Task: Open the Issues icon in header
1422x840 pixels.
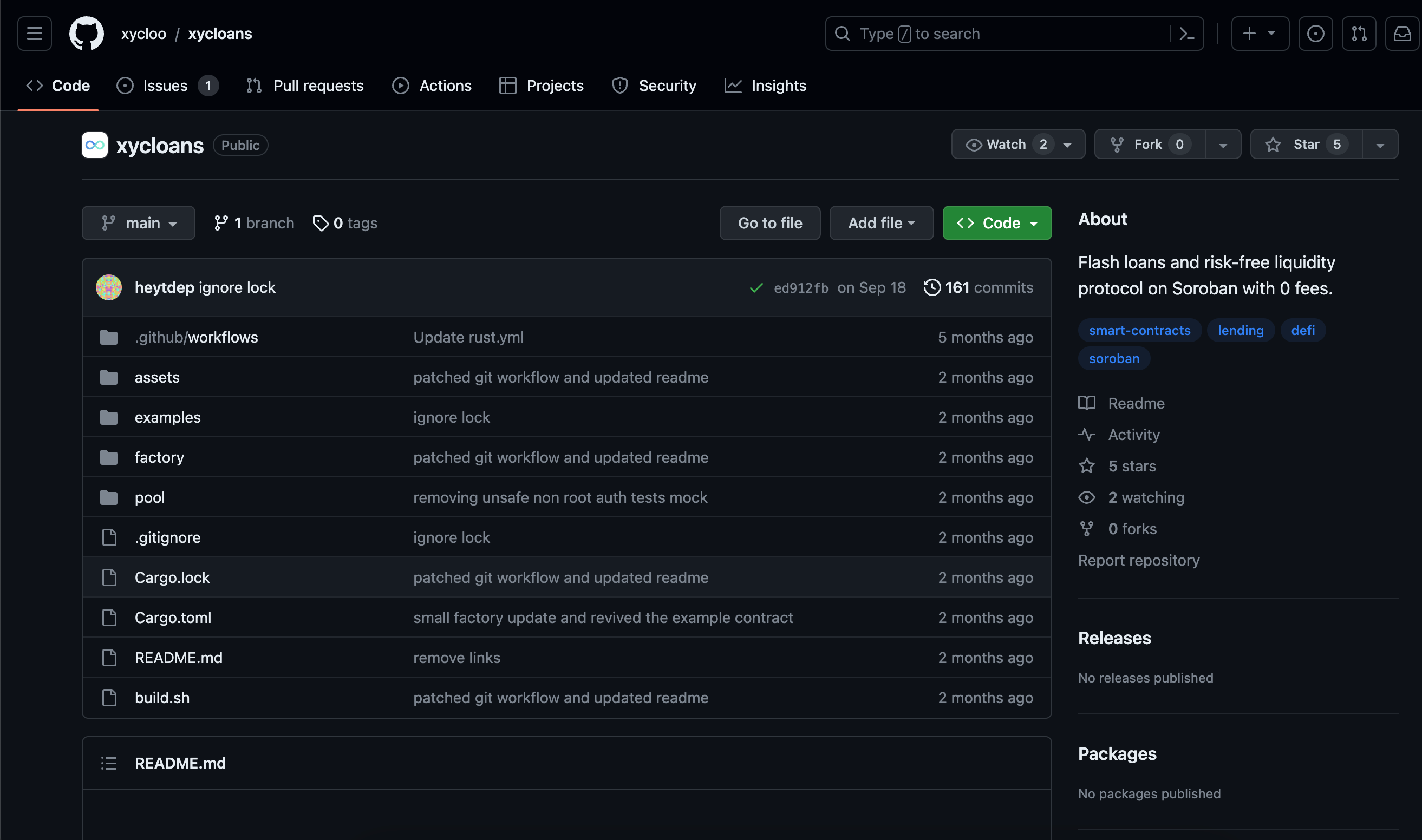Action: (x=1315, y=34)
